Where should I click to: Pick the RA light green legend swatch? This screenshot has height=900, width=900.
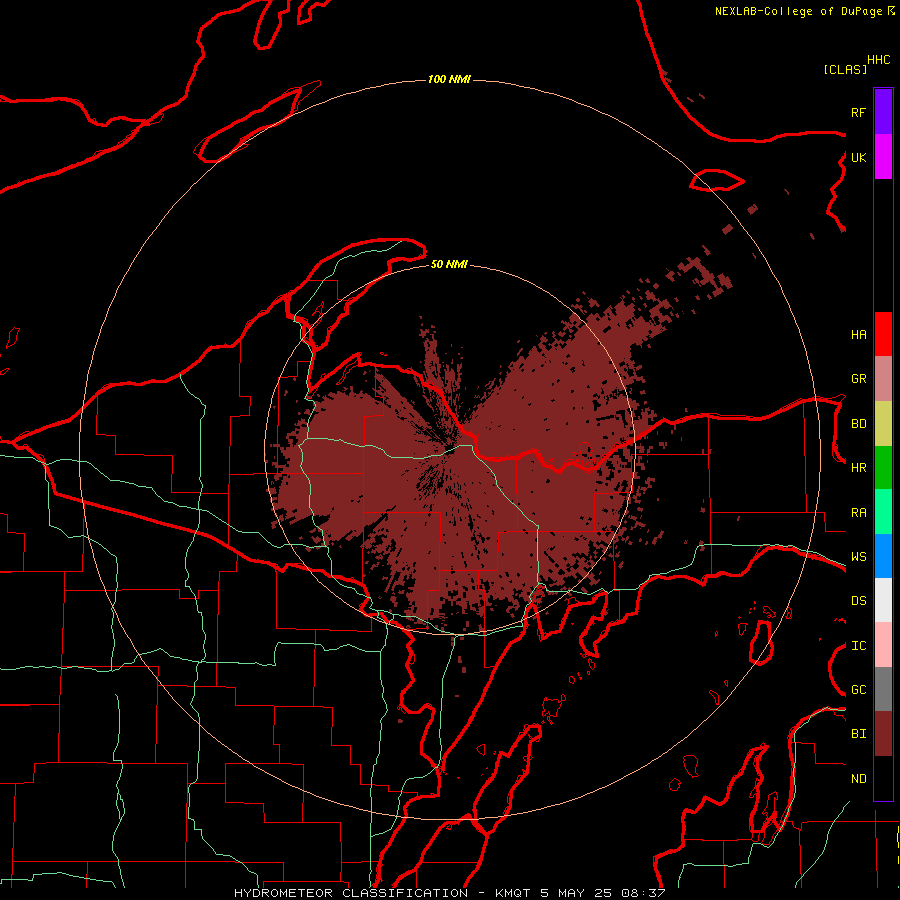click(x=883, y=512)
